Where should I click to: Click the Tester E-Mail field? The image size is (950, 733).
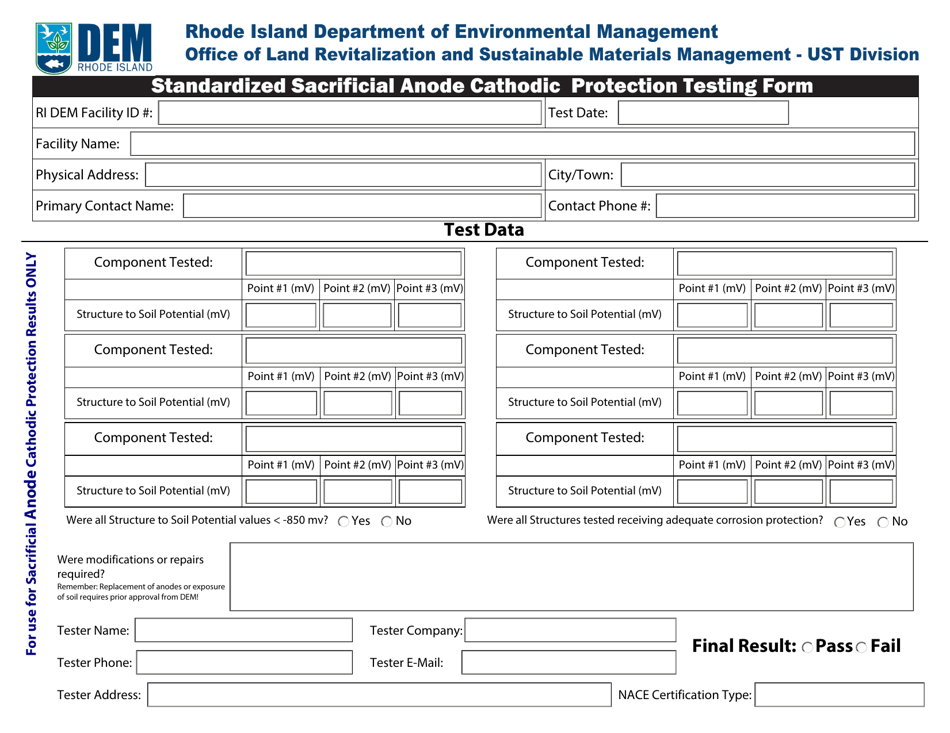[569, 662]
